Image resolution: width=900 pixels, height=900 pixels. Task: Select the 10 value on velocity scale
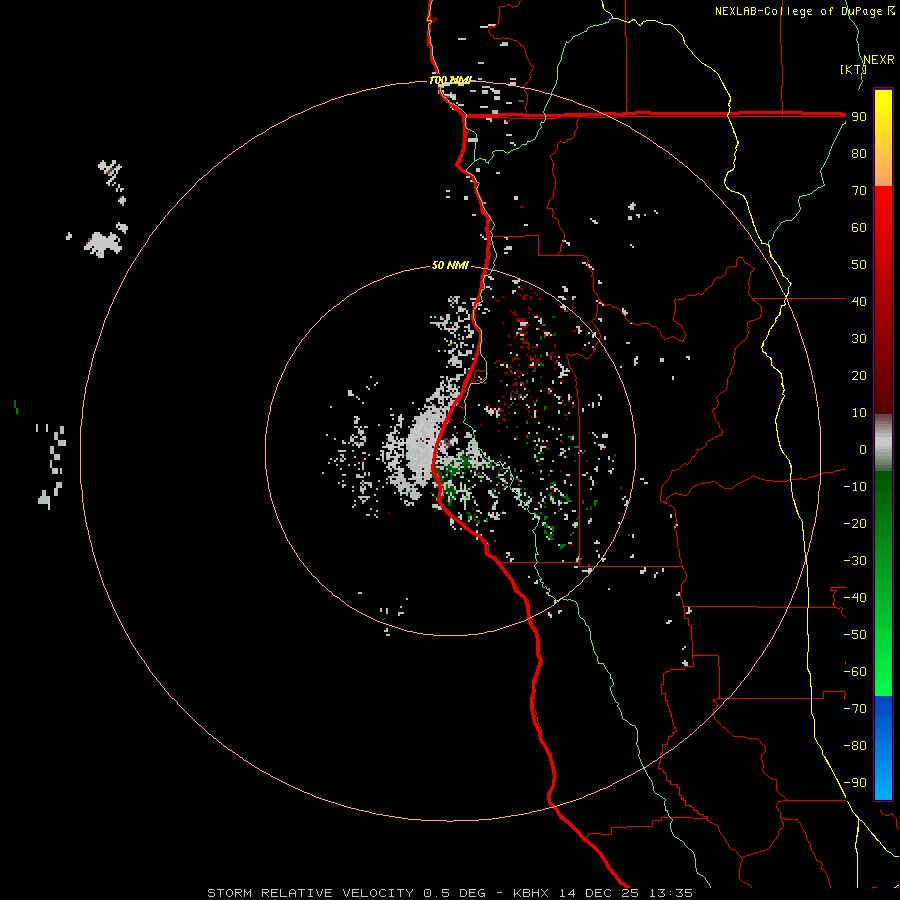pos(859,413)
